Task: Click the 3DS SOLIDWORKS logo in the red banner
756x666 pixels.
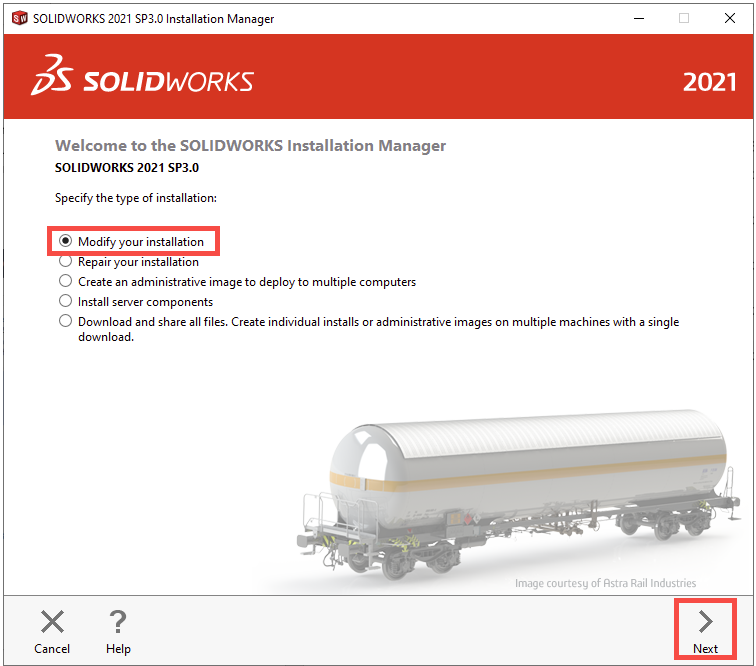Action: (x=143, y=81)
